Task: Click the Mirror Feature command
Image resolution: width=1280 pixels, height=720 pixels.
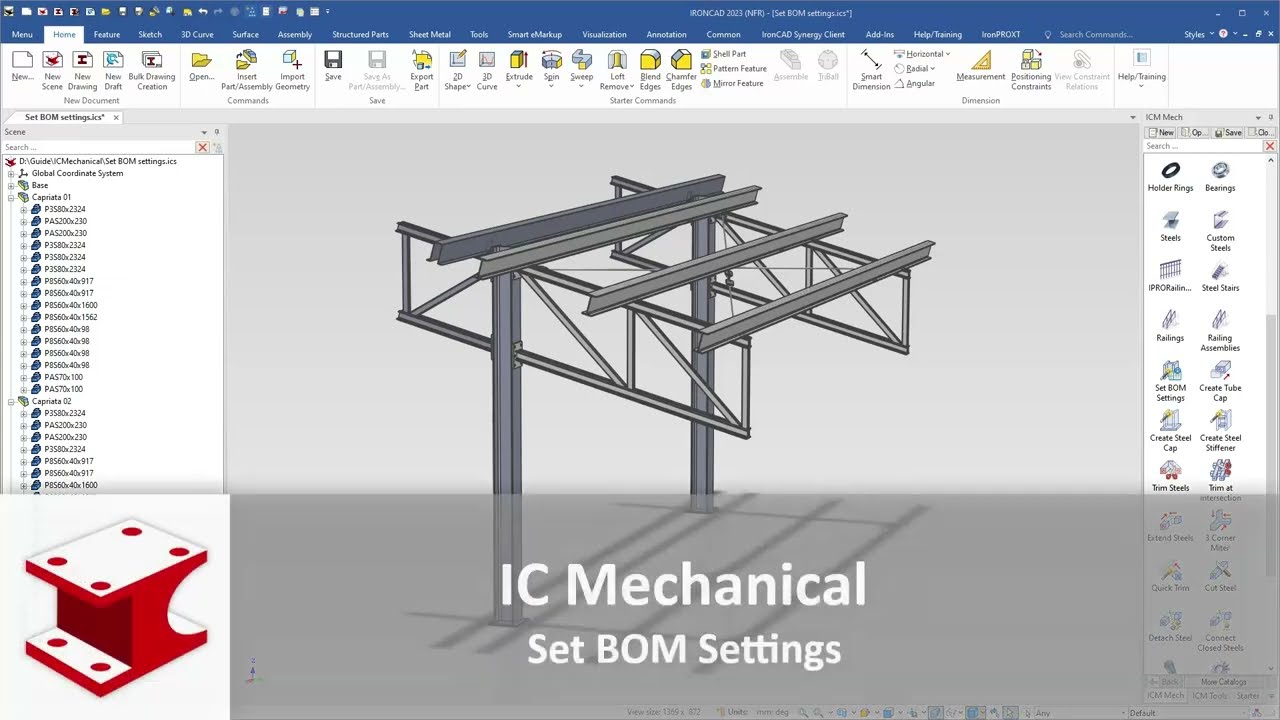Action: [732, 83]
